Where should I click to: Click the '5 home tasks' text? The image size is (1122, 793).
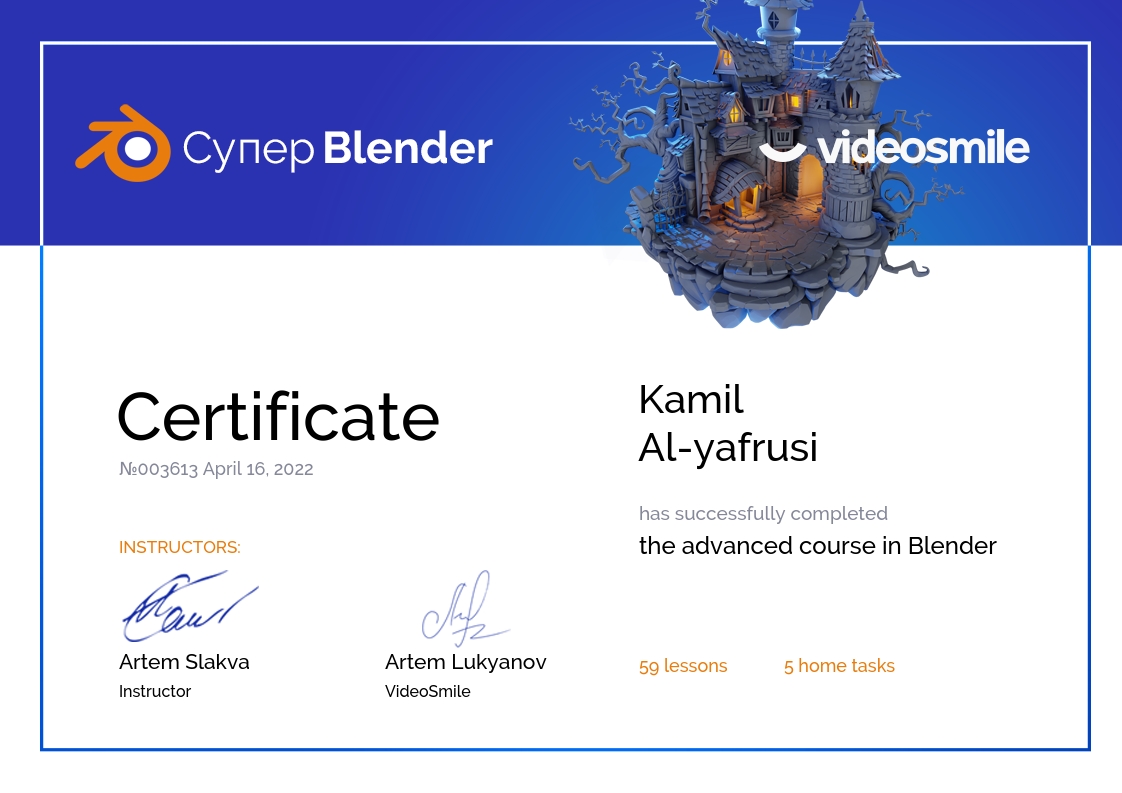[839, 666]
